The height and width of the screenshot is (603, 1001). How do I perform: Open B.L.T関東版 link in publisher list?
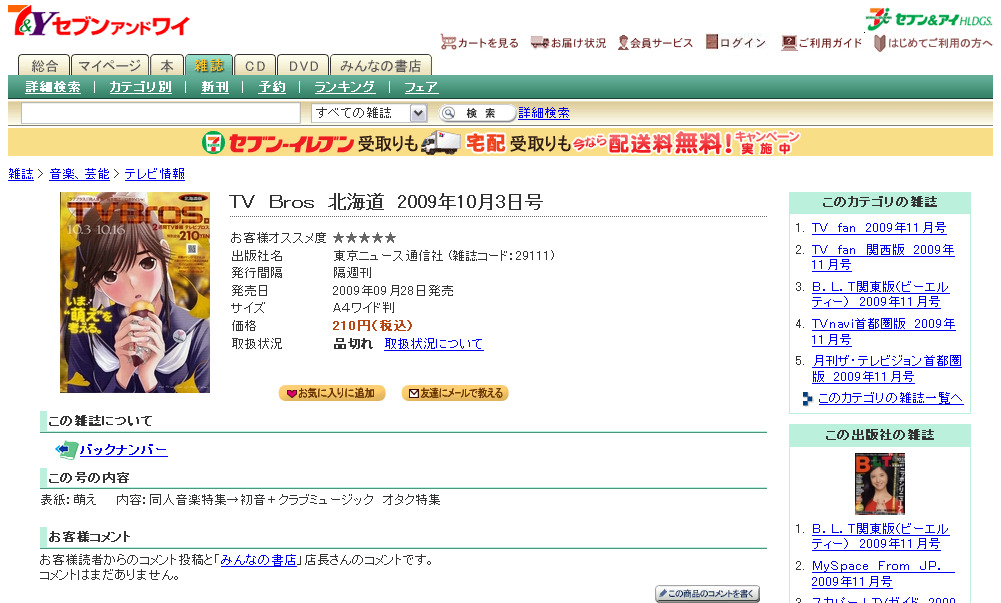[880, 536]
